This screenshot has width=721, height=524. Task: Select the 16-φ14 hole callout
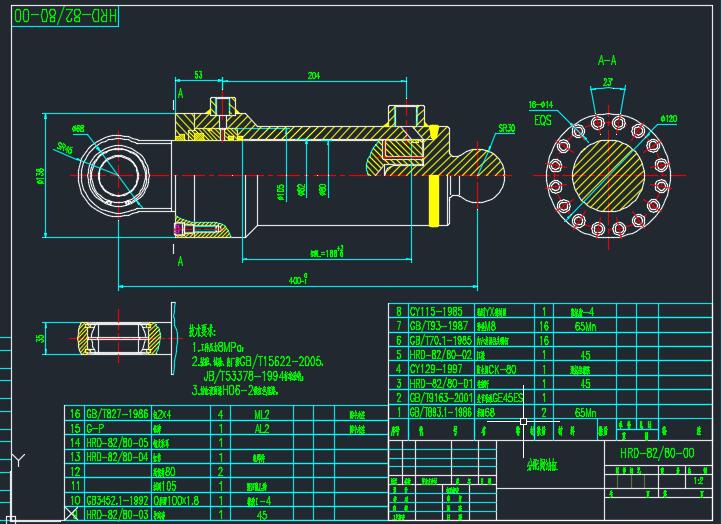pyautogui.click(x=541, y=105)
